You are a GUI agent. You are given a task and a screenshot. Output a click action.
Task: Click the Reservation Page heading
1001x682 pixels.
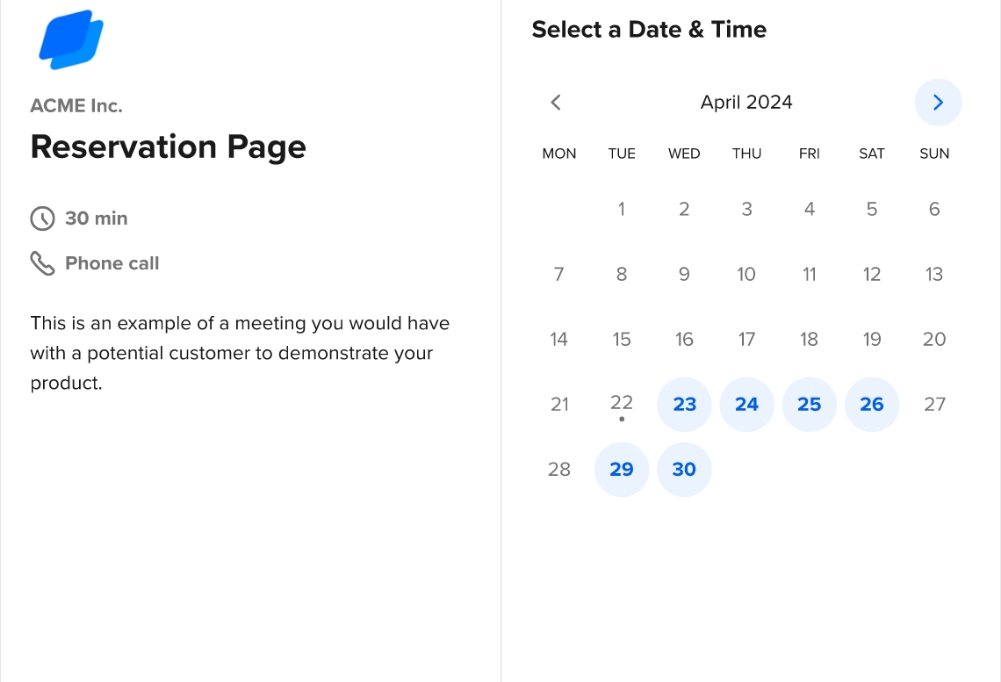click(168, 147)
